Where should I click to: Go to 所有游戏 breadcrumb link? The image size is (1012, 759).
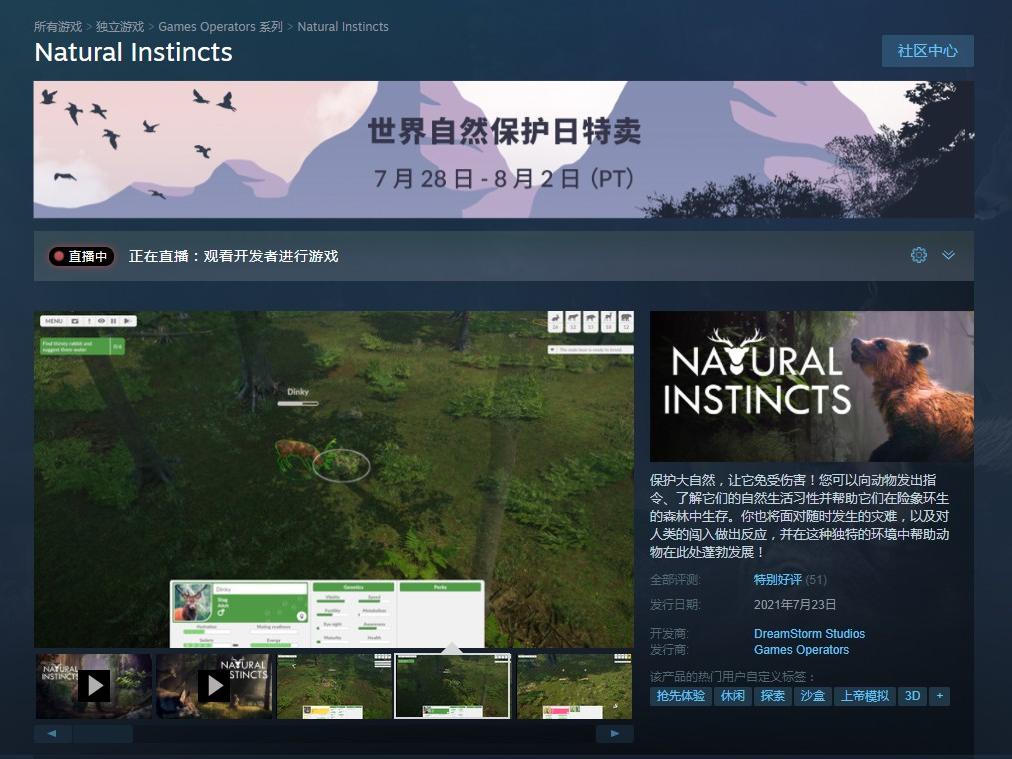tap(58, 26)
